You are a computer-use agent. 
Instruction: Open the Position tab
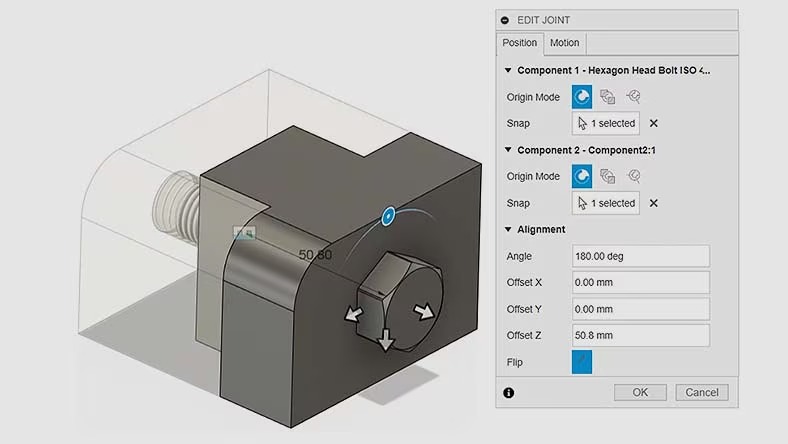520,43
